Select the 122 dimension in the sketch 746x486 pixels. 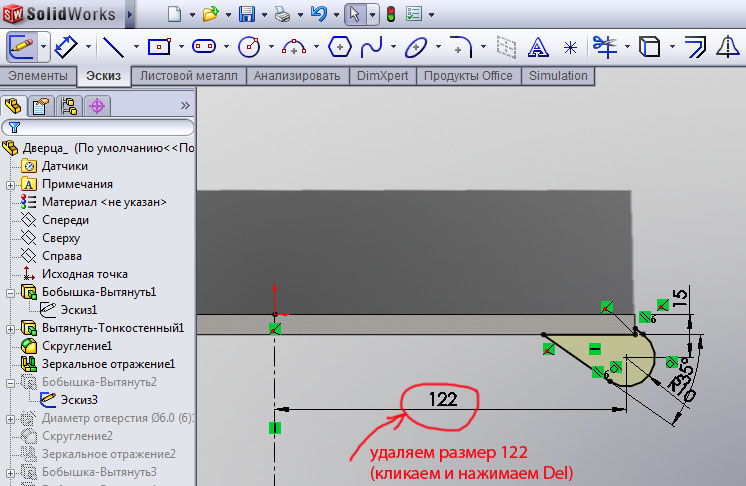(444, 400)
